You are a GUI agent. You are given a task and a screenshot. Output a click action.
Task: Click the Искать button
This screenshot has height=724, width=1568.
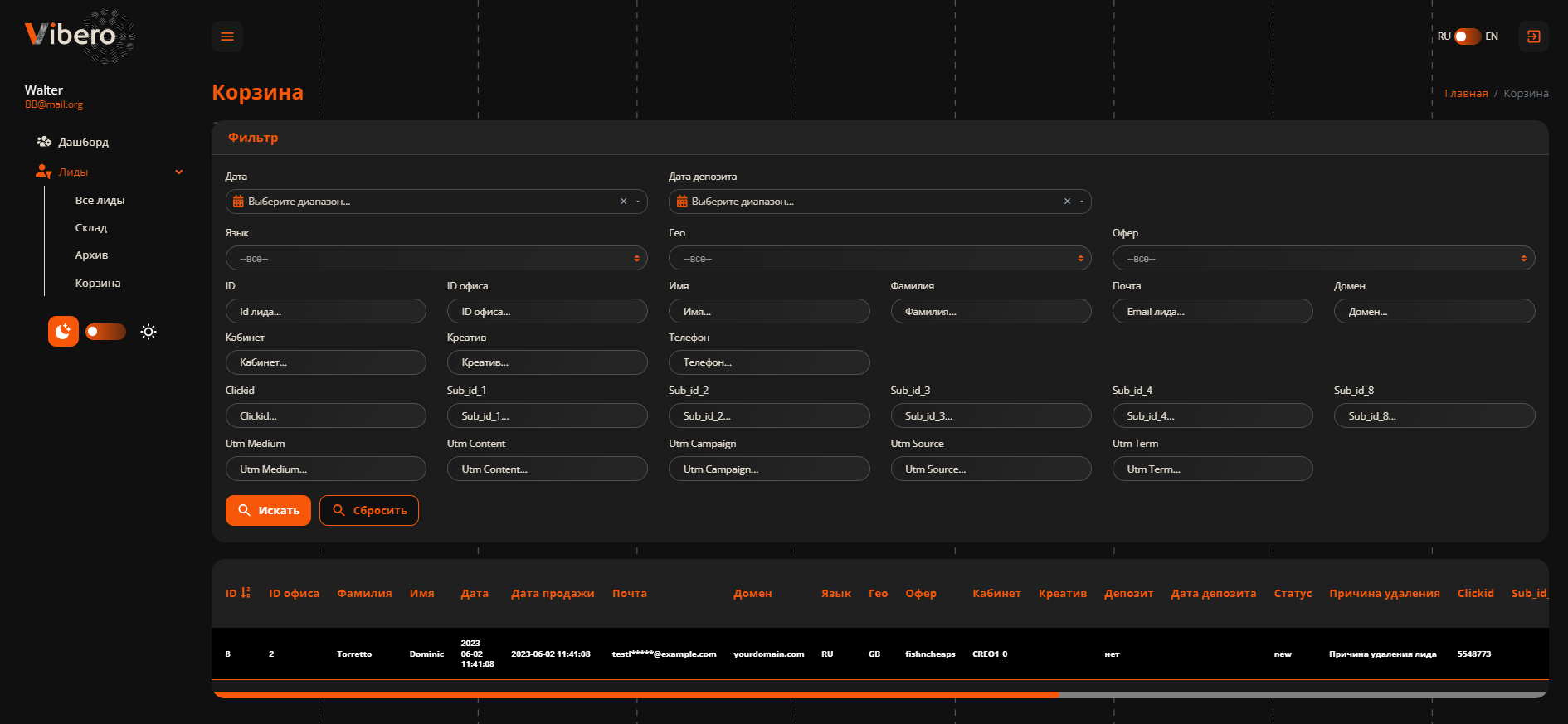(268, 511)
